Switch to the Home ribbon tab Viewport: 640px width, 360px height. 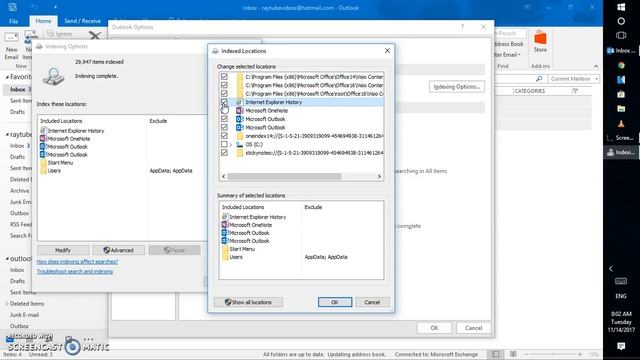[43, 21]
